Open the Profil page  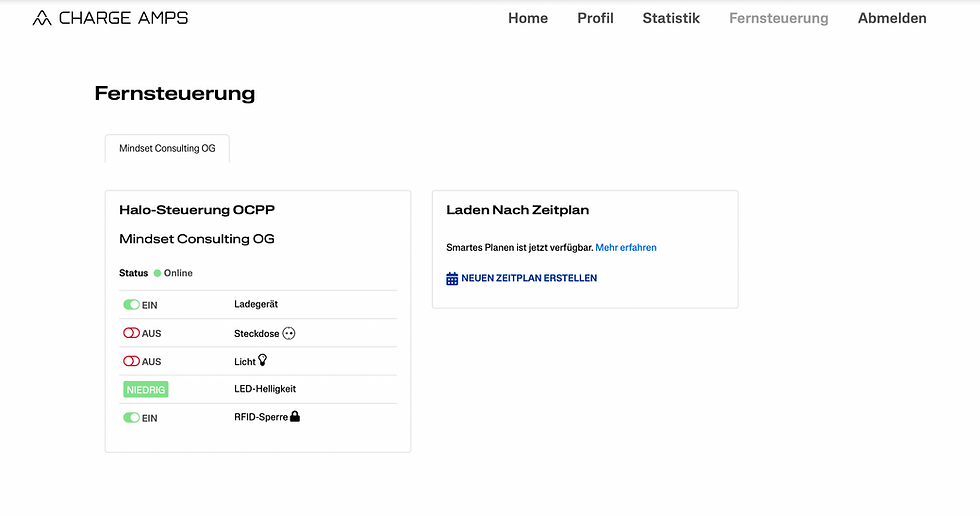(x=595, y=18)
